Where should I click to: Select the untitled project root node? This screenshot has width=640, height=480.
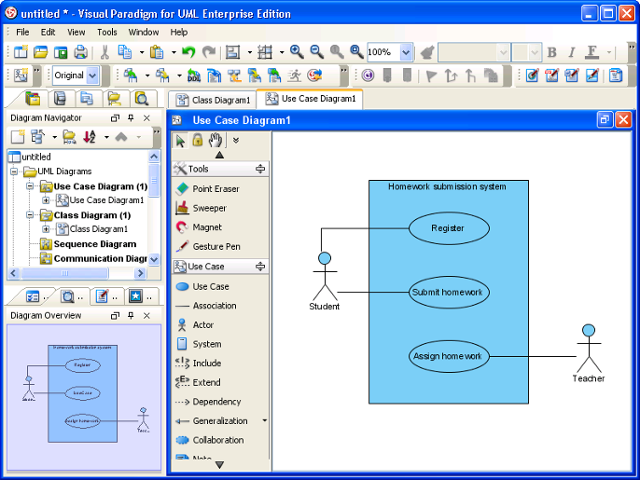36,157
